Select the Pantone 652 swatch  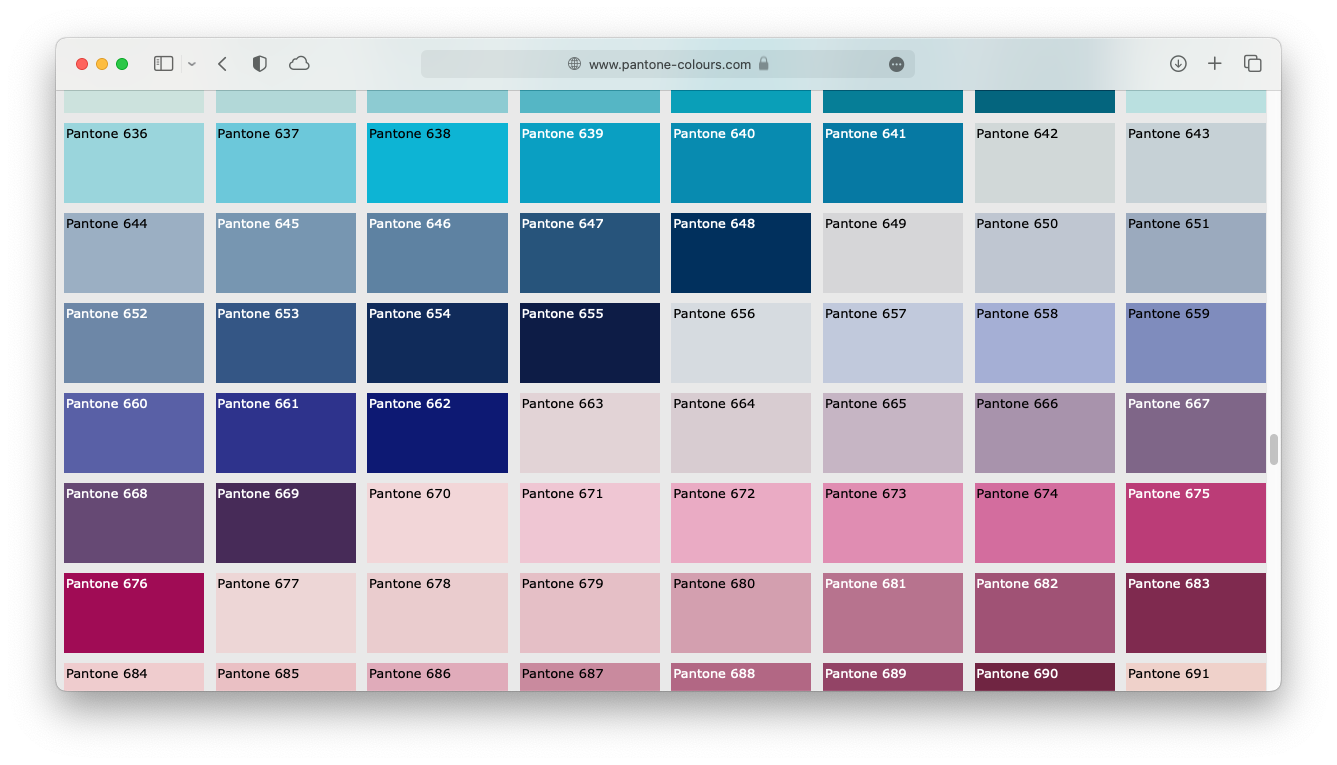click(134, 343)
